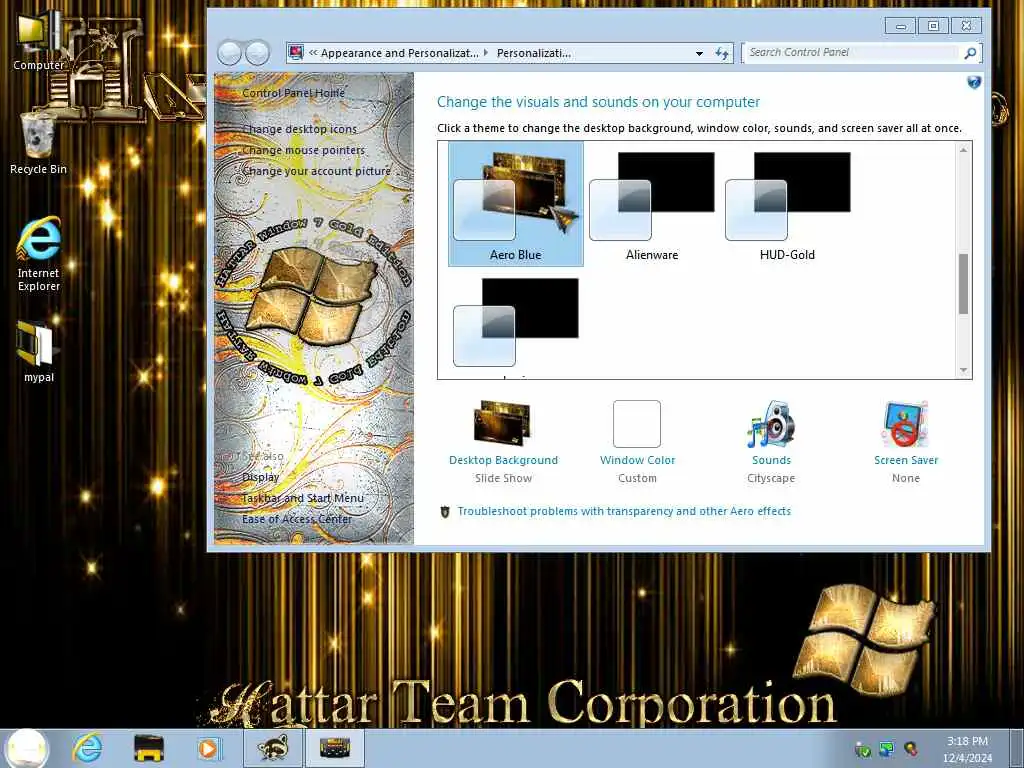Click the breadcrumb back chevrons in address bar

[x=313, y=53]
